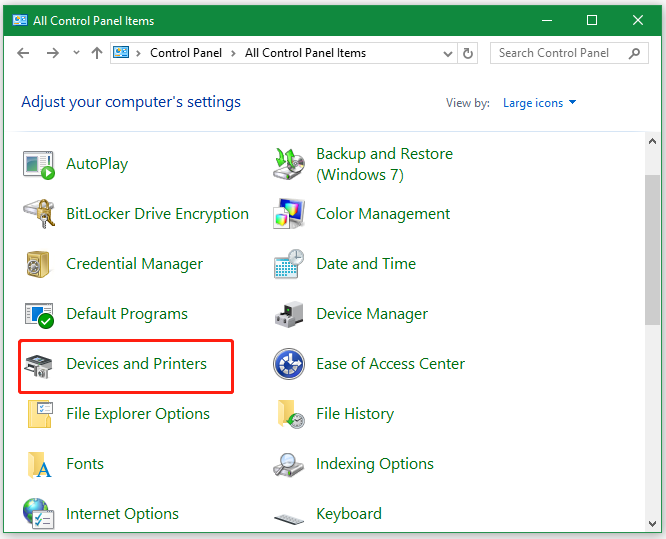
Task: Open the File Explorer Options folder icon
Action: pyautogui.click(x=40, y=414)
